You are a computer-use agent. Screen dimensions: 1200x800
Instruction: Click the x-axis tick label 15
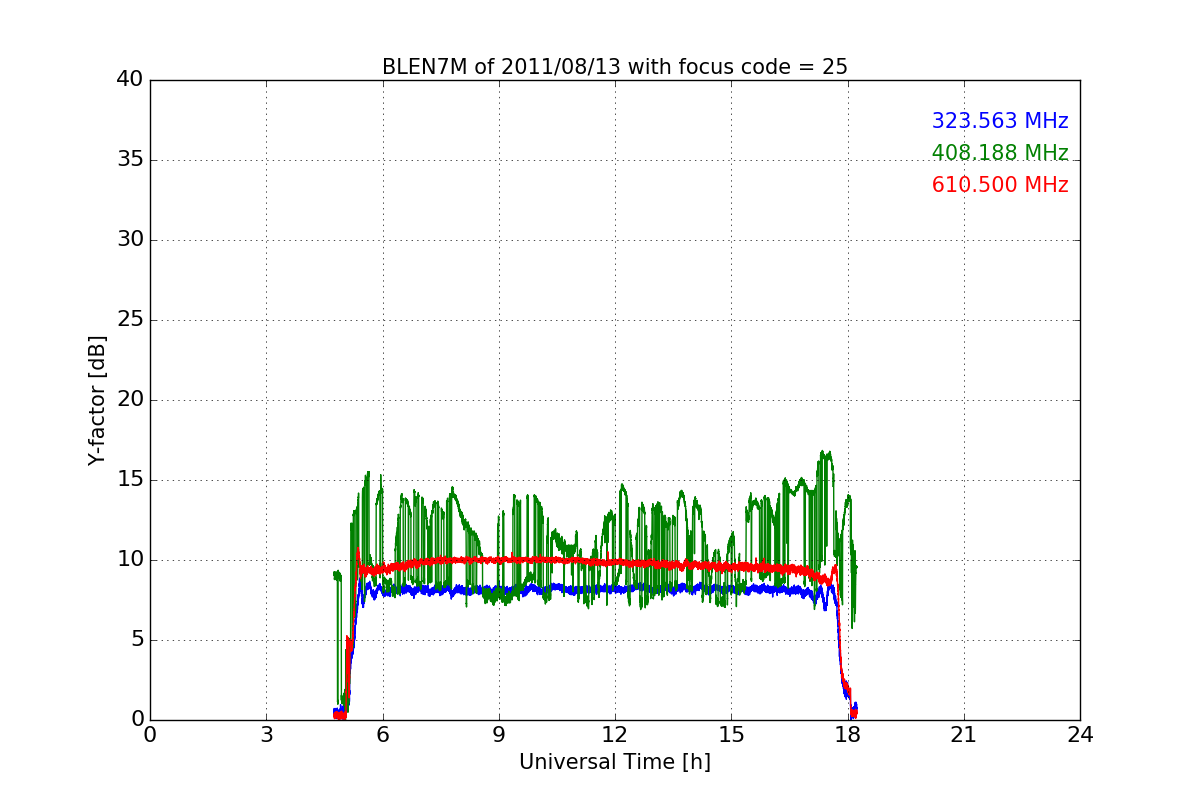[x=731, y=735]
